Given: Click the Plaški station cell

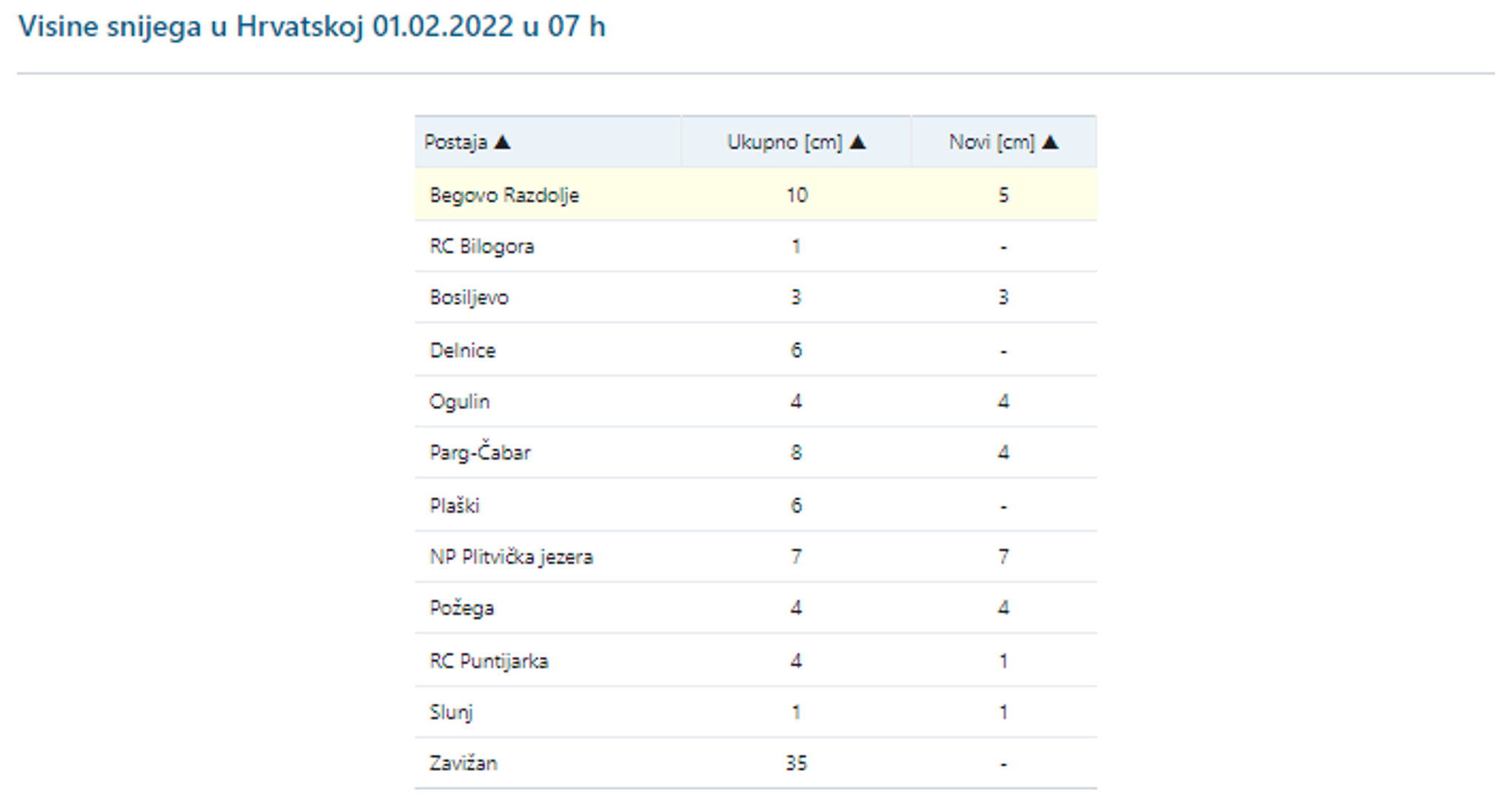Looking at the screenshot, I should (454, 506).
